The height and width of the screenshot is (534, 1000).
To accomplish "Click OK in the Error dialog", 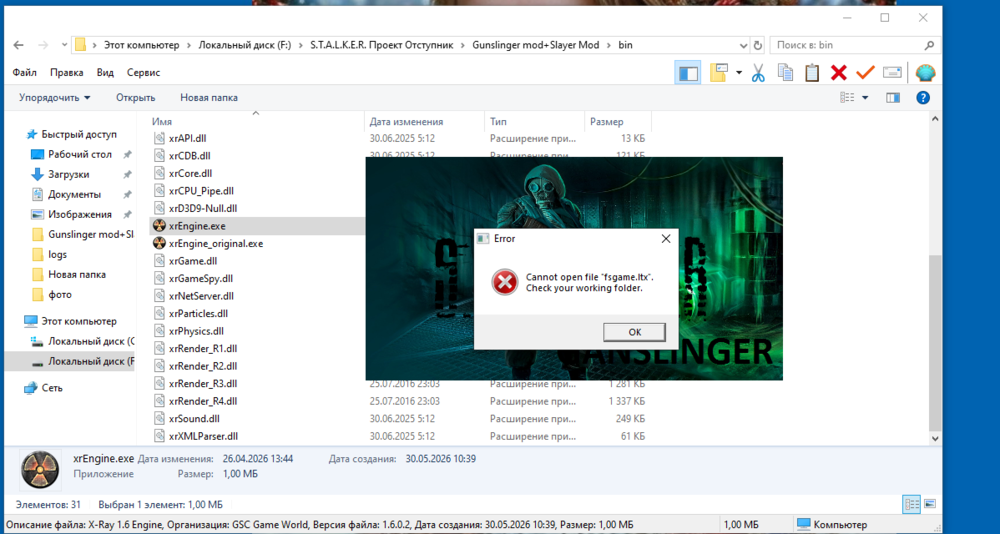I will (x=634, y=332).
